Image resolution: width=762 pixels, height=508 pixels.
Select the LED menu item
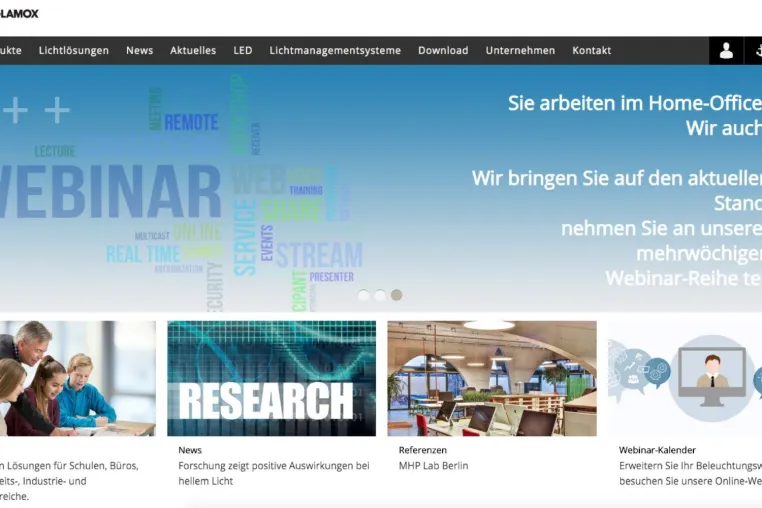(242, 51)
